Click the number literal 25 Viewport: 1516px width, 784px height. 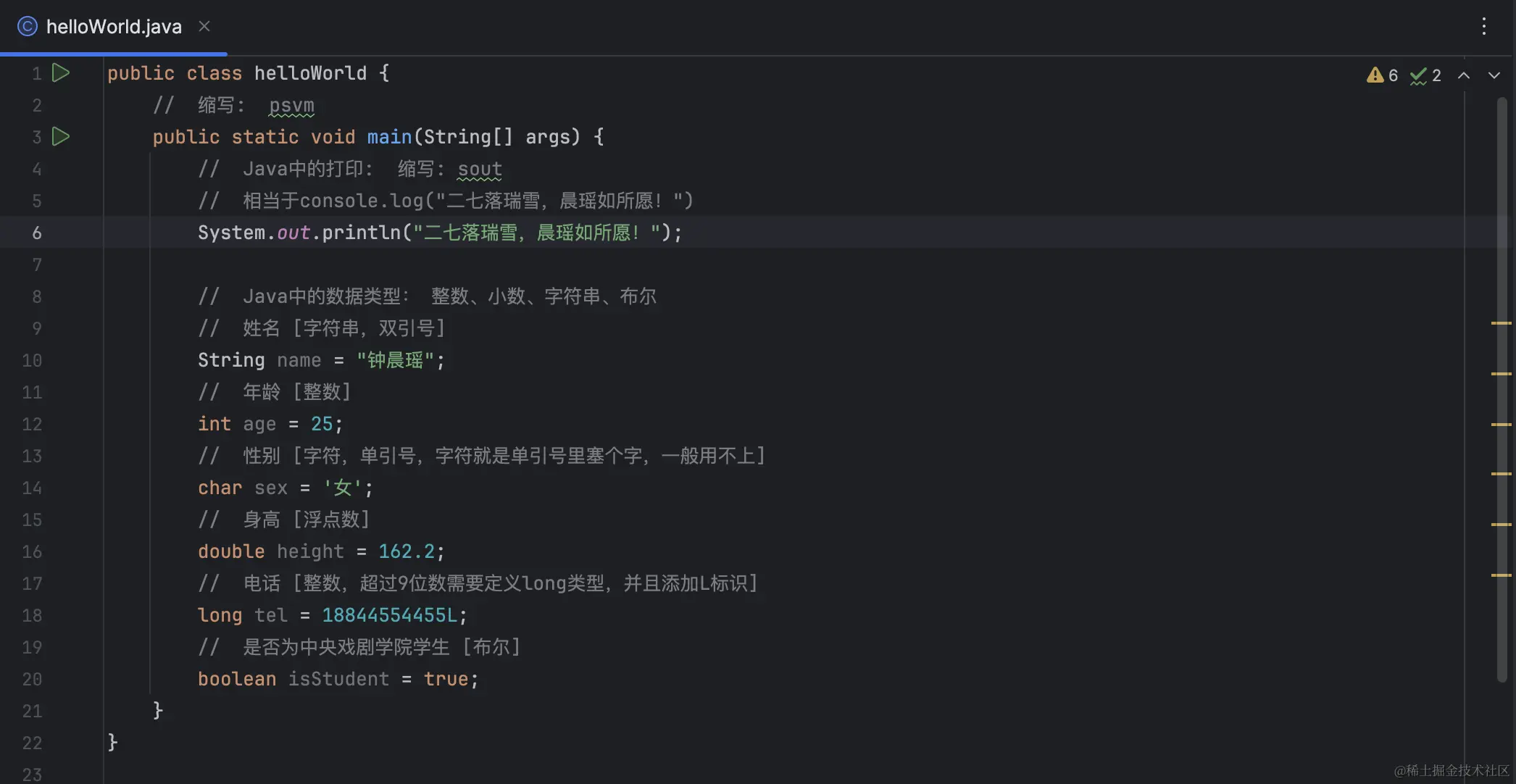tap(322, 424)
